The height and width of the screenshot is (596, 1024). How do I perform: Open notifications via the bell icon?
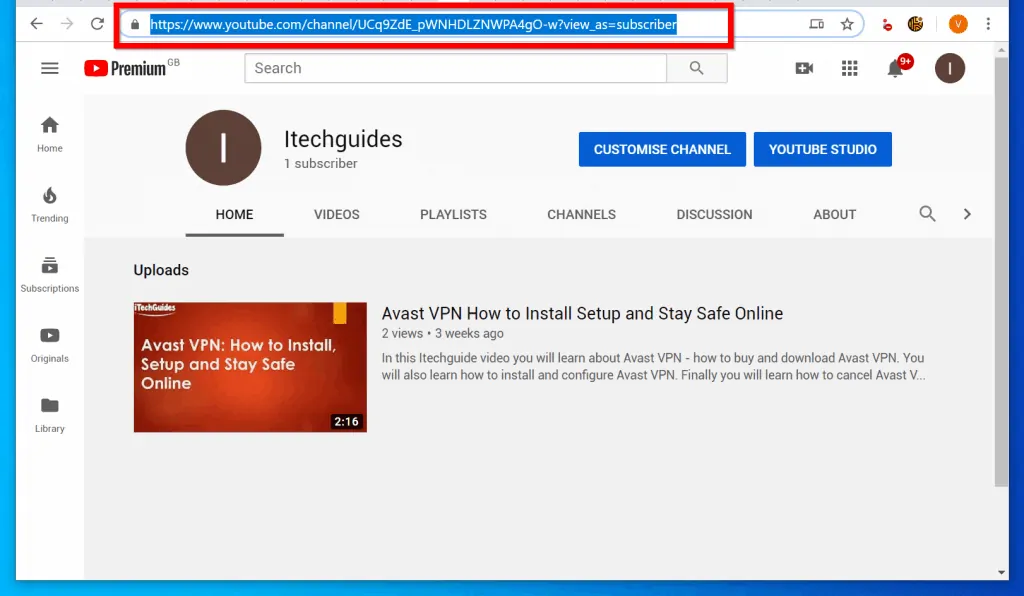[895, 68]
